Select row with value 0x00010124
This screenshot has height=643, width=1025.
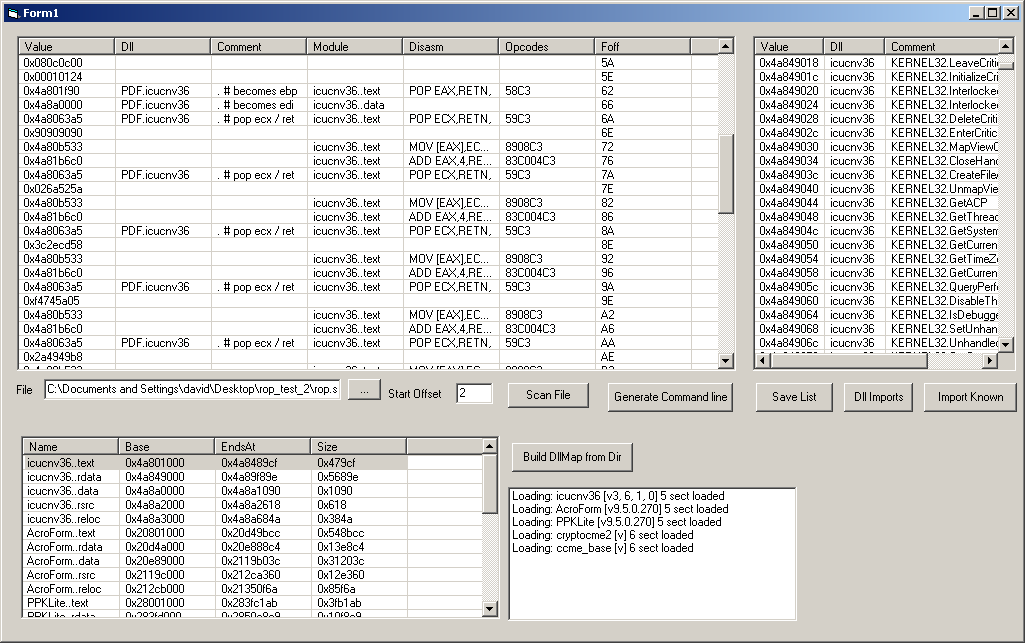pos(368,76)
